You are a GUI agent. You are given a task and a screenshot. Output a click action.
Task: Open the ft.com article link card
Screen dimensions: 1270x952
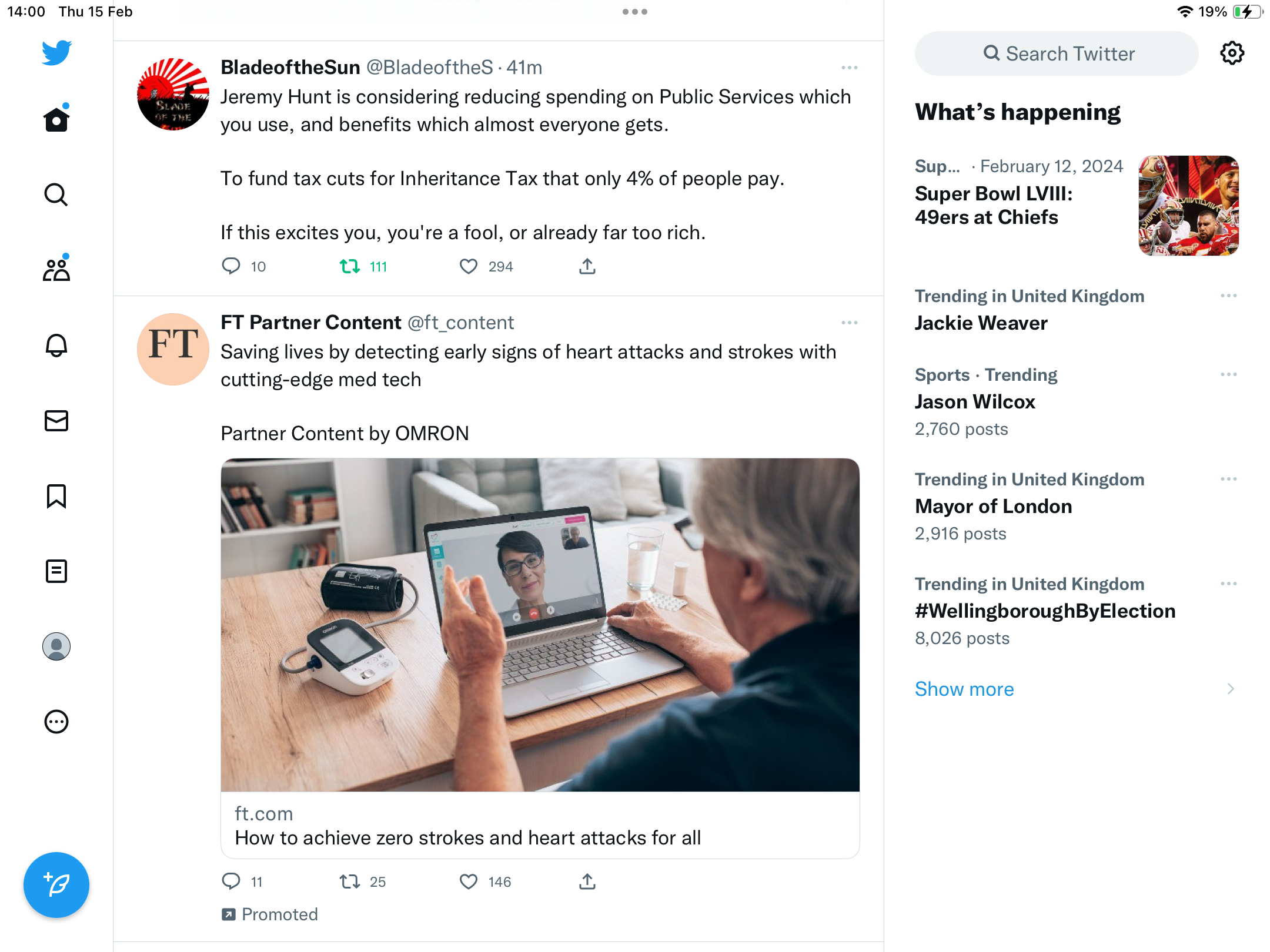tap(540, 658)
